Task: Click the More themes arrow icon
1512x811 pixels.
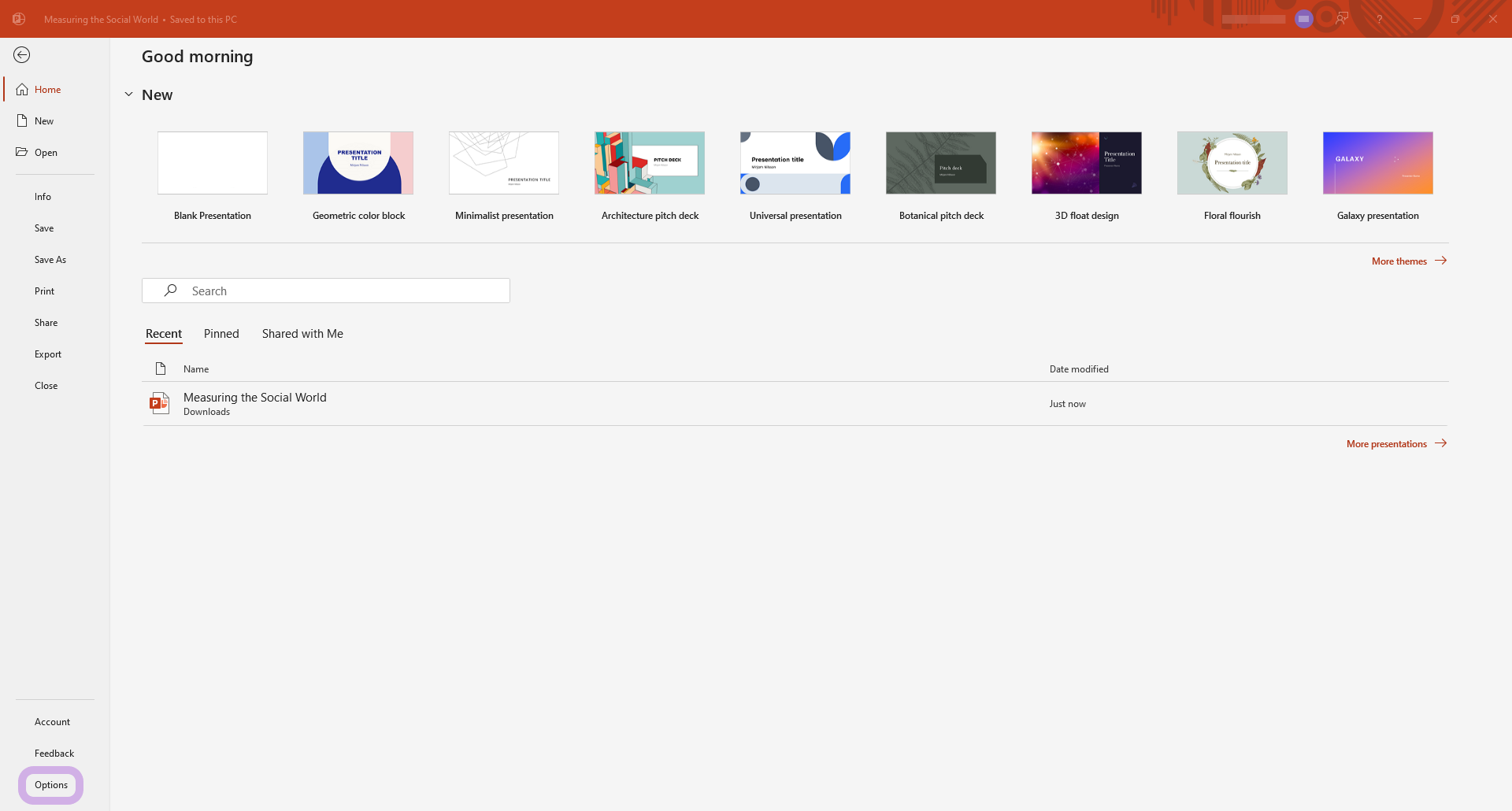Action: click(1441, 261)
